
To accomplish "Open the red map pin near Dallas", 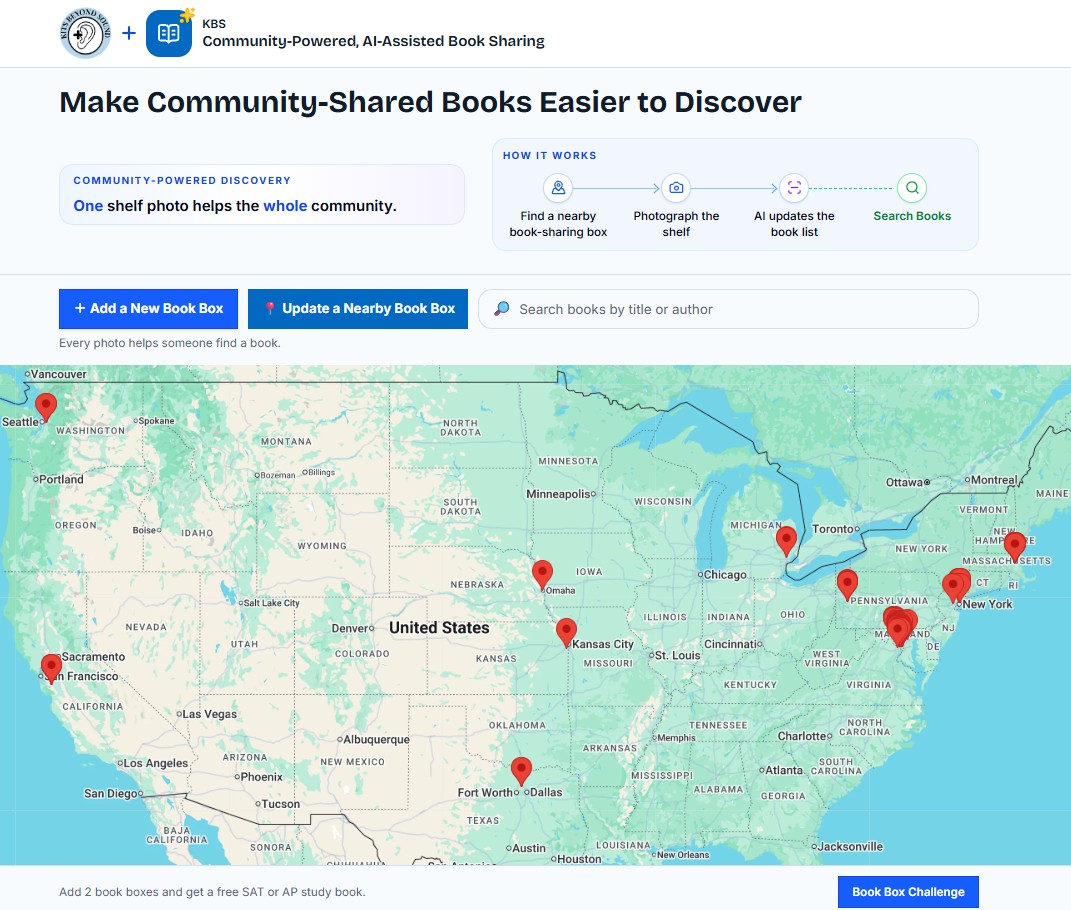I will pos(521,771).
